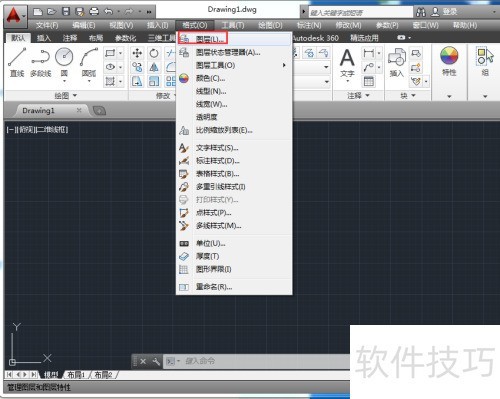Select the Polyline (多段线) tool

point(40,62)
